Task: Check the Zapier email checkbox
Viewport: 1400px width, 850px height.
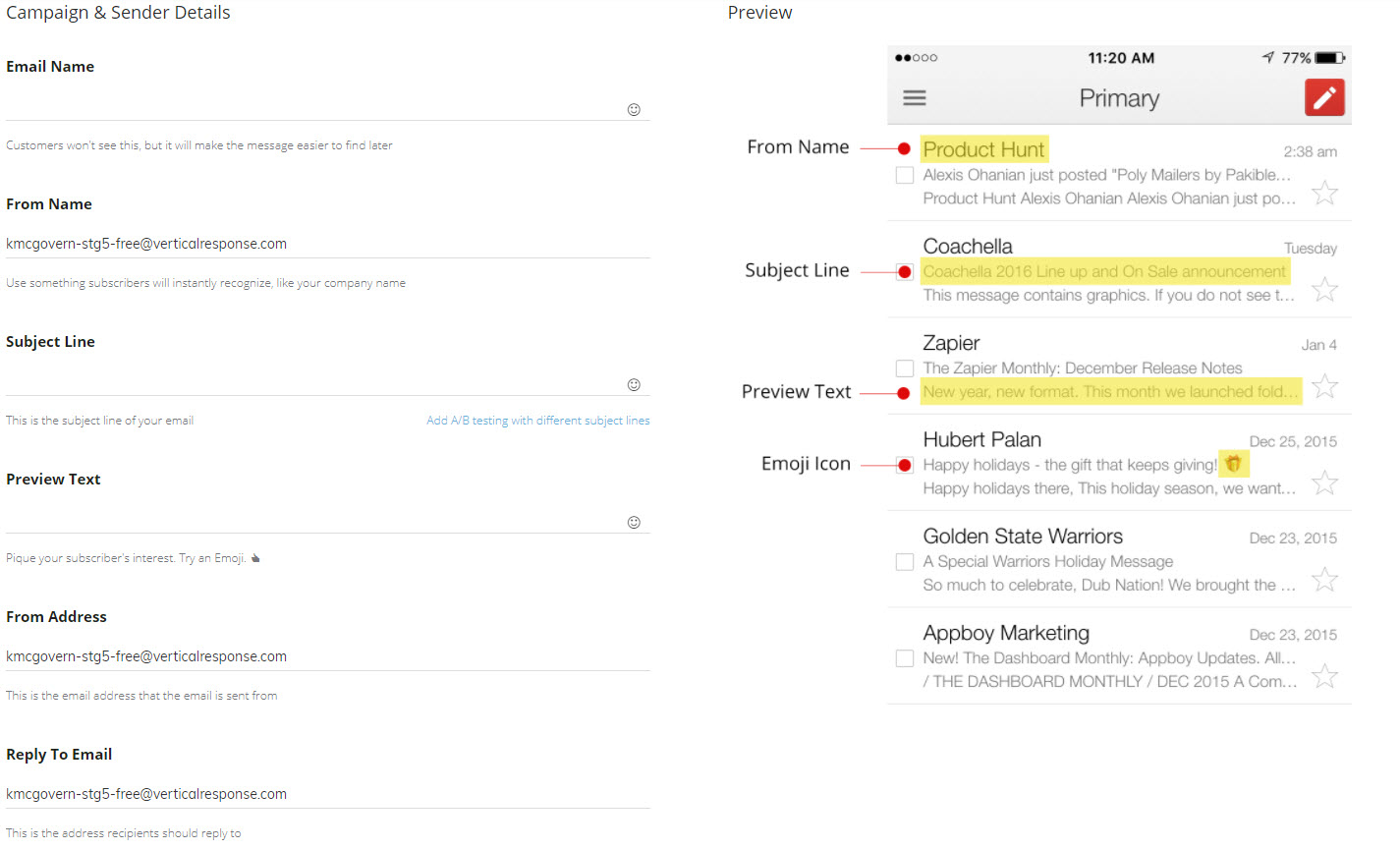Action: (x=905, y=368)
